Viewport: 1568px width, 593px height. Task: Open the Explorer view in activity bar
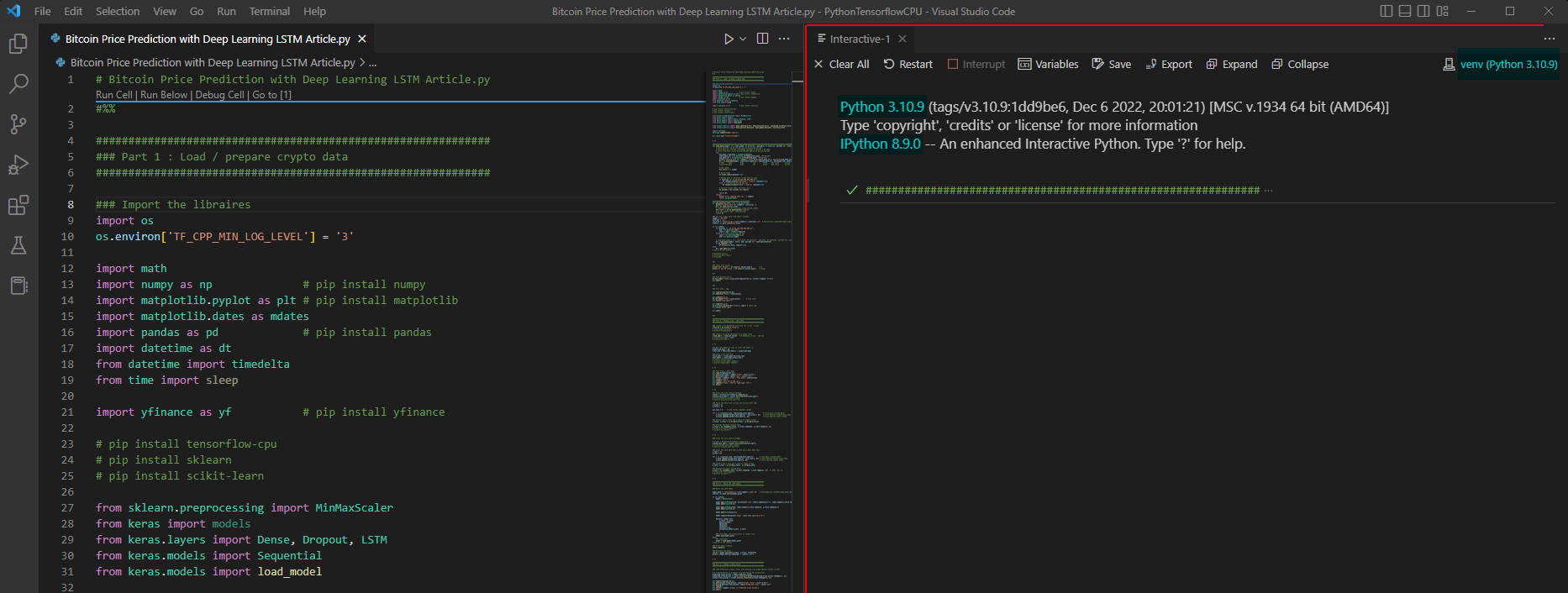[x=18, y=43]
